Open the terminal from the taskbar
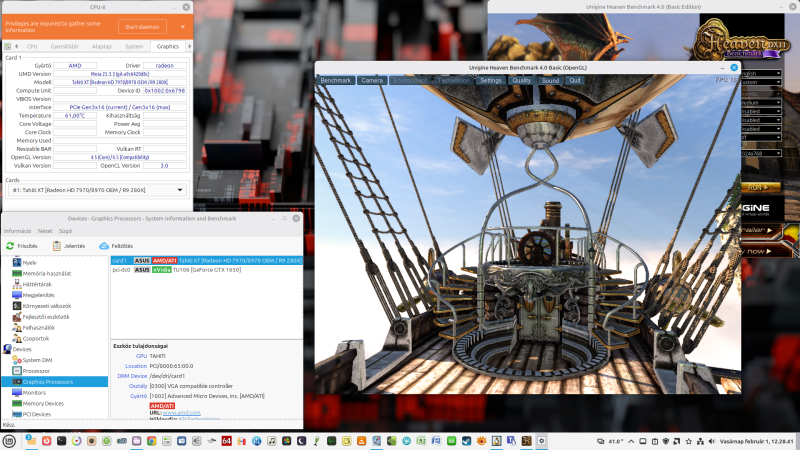 click(x=62, y=441)
